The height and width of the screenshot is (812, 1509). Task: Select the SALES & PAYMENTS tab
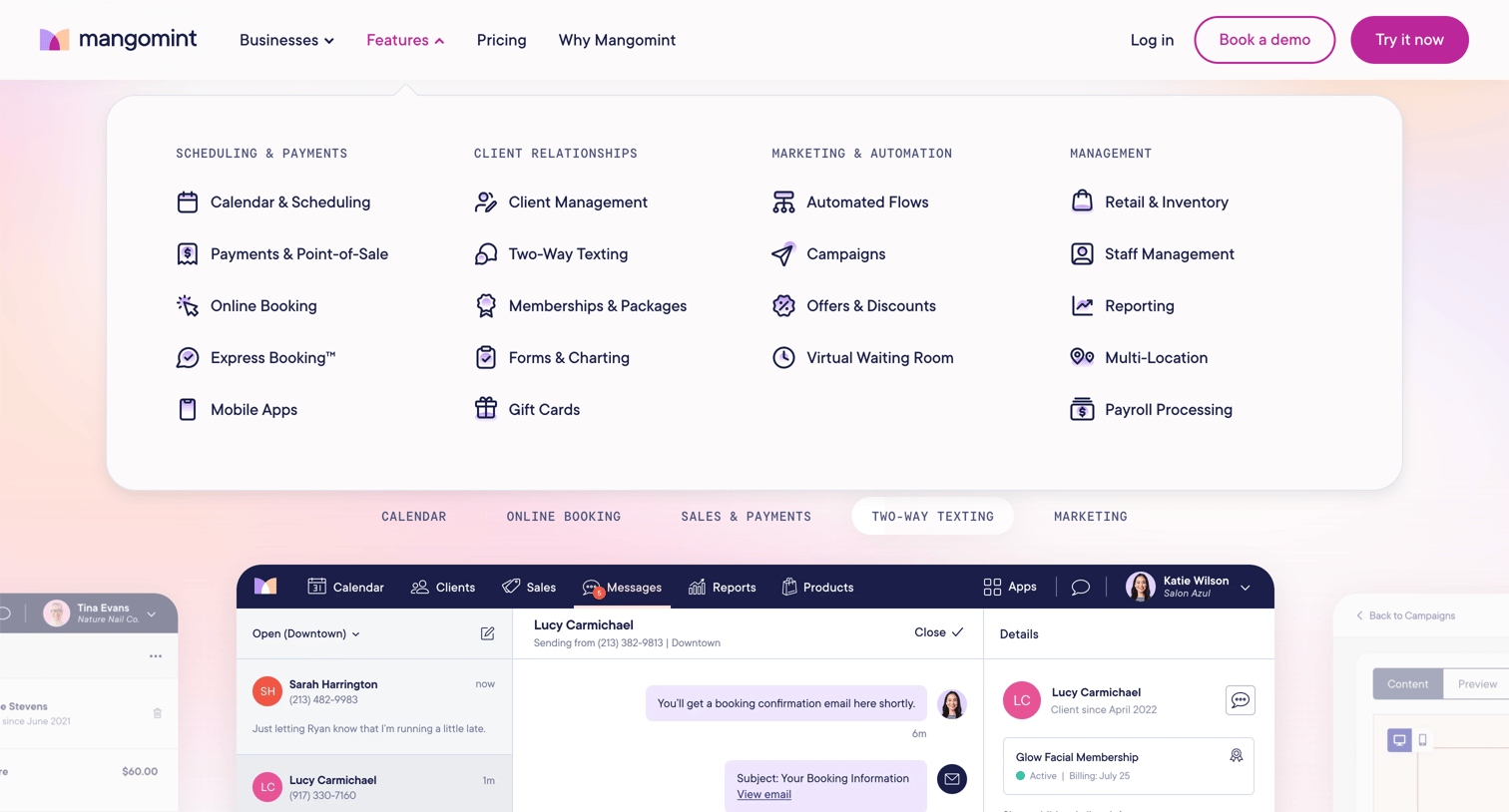(x=747, y=517)
